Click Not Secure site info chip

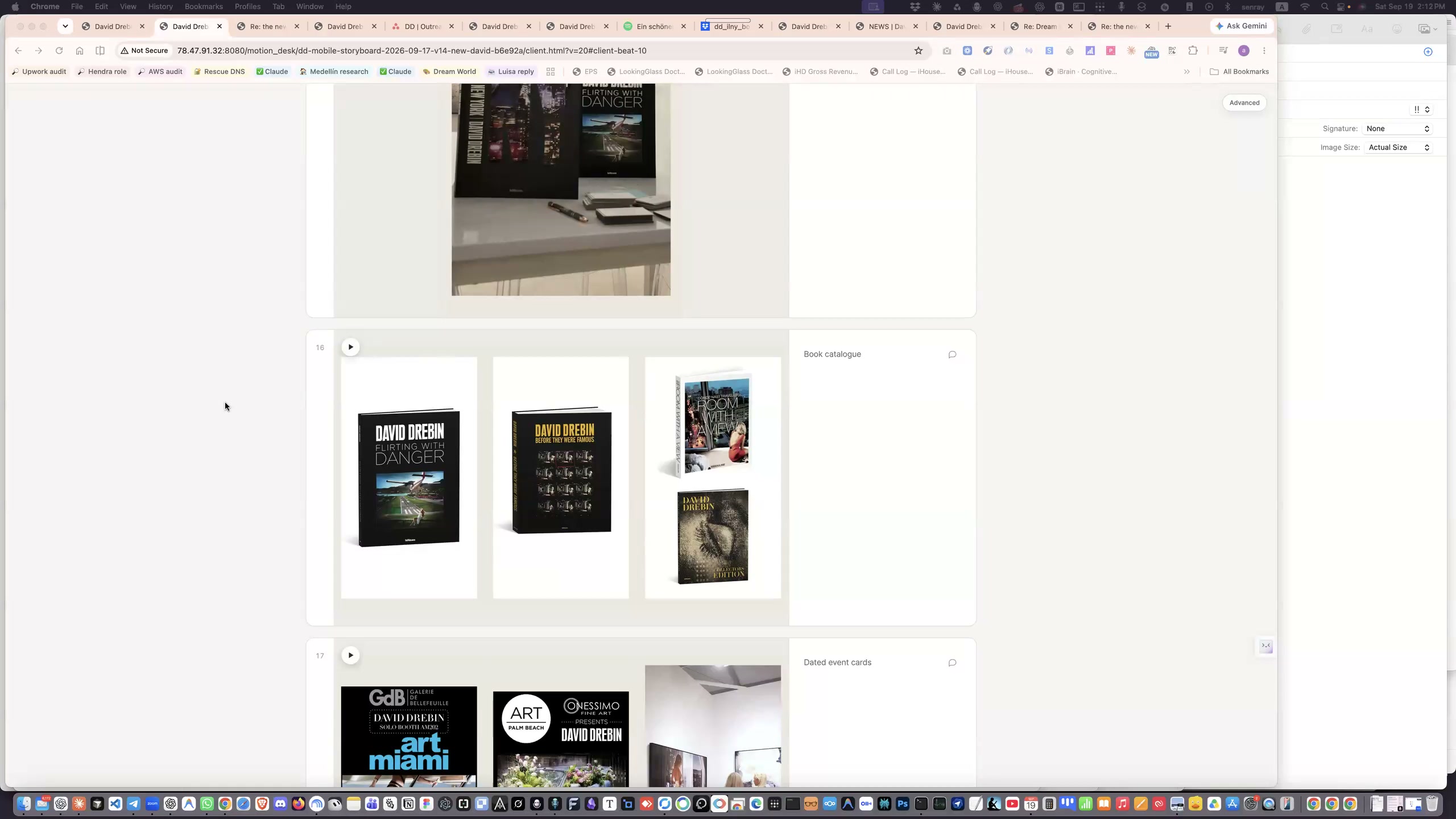[x=144, y=51]
